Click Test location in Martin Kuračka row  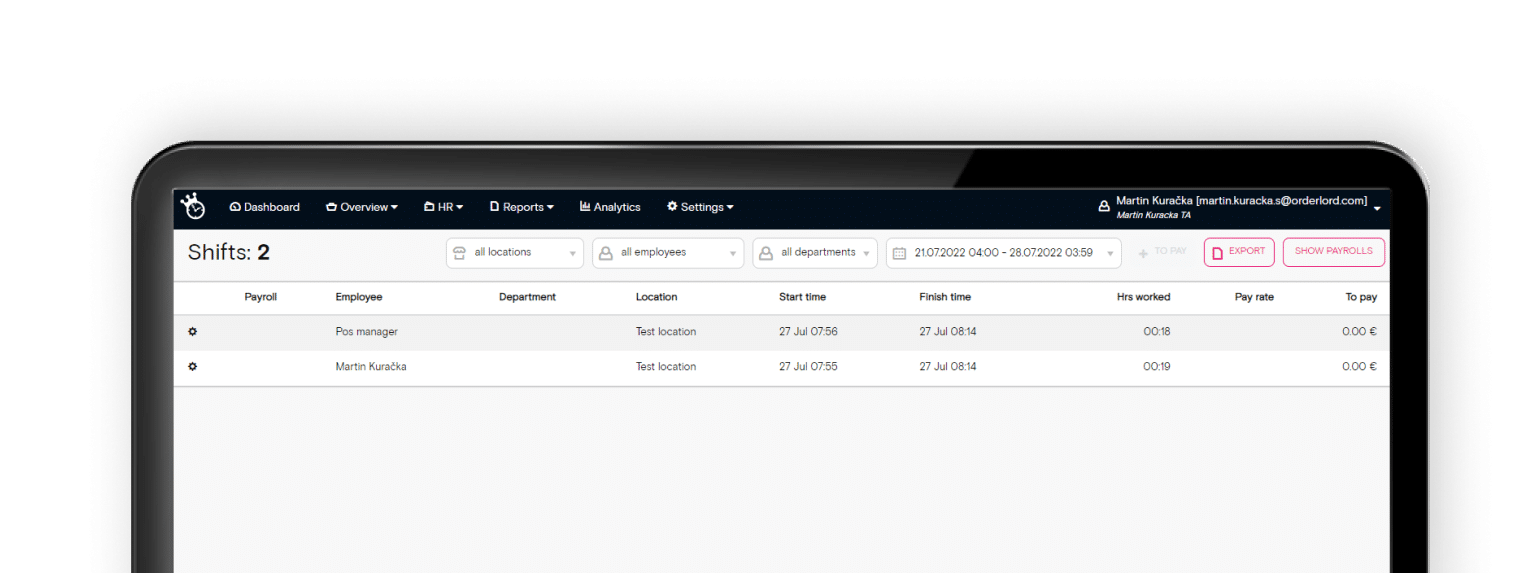(x=666, y=367)
